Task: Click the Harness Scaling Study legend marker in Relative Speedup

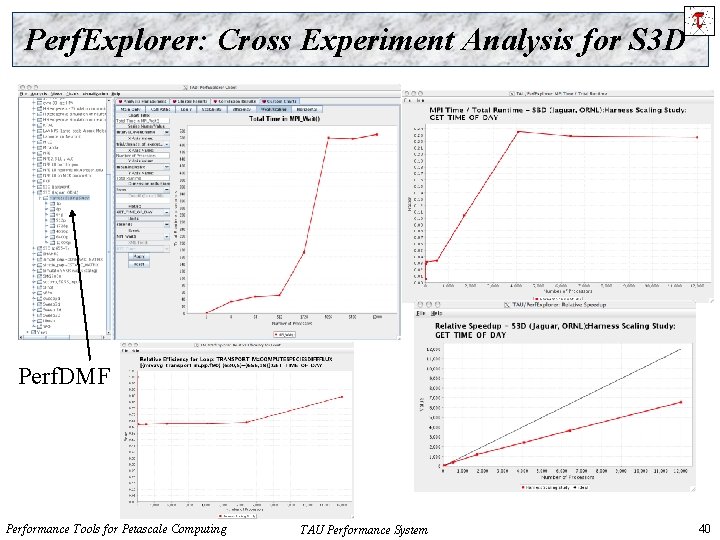Action: (523, 487)
